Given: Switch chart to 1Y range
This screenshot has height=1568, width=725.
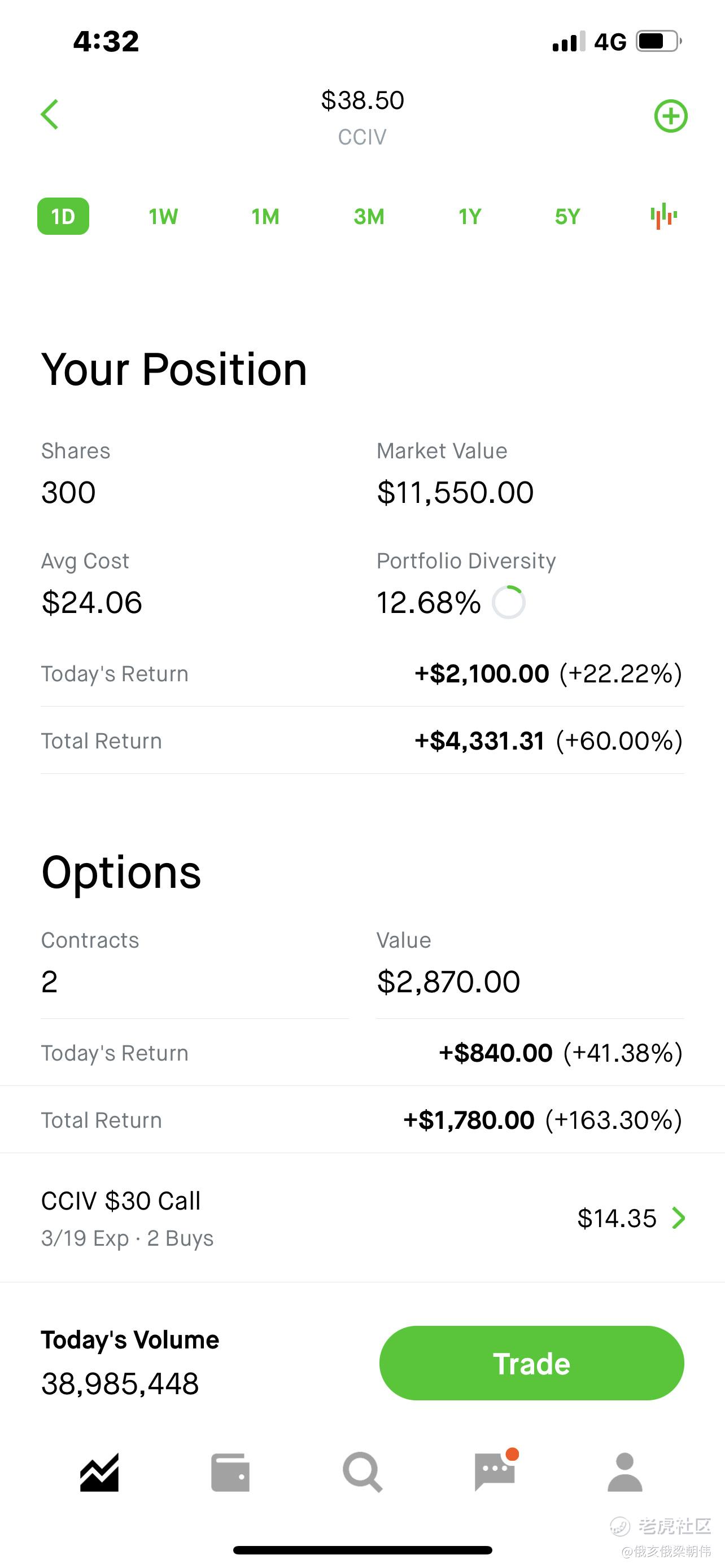Looking at the screenshot, I should point(469,216).
